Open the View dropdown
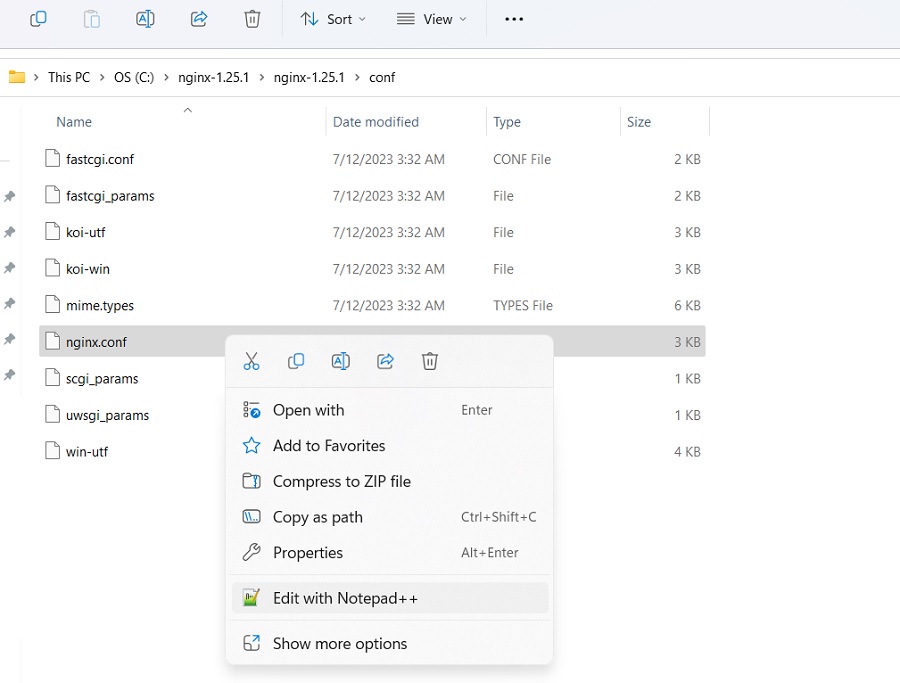The width and height of the screenshot is (900, 683). coord(432,18)
